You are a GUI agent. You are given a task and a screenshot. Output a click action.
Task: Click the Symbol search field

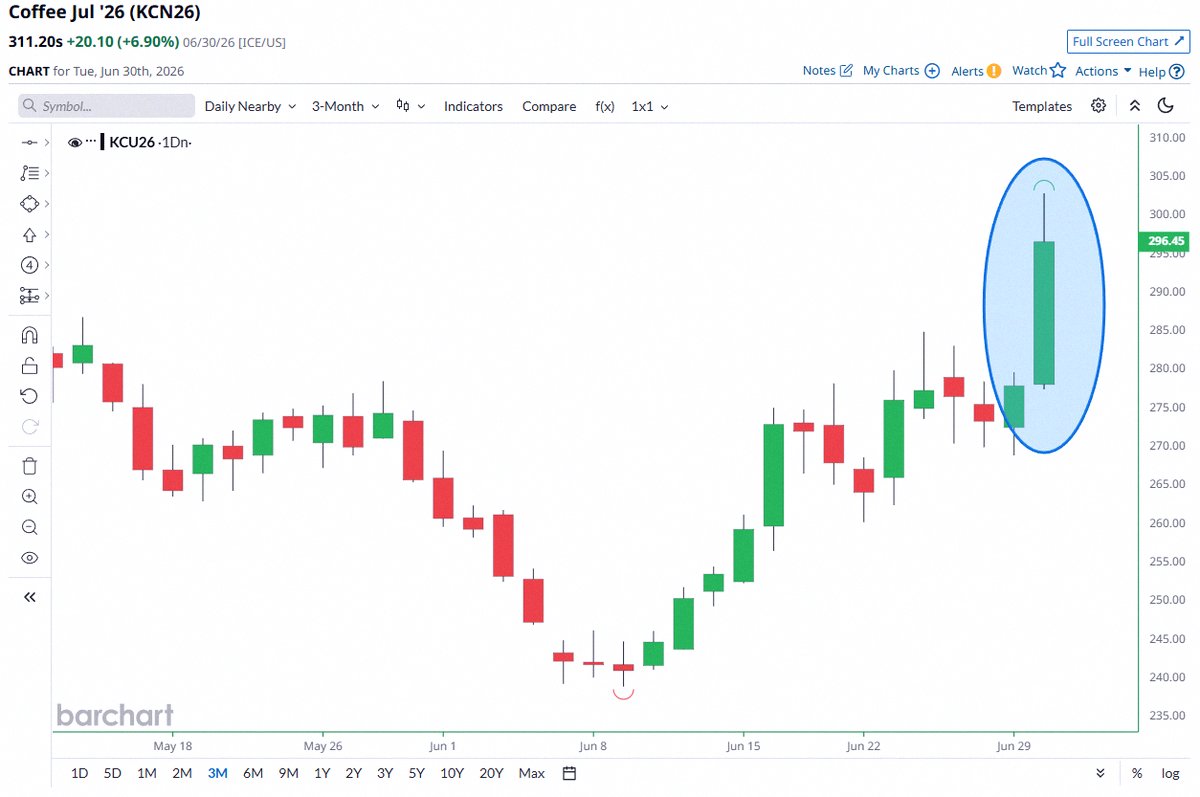point(107,106)
